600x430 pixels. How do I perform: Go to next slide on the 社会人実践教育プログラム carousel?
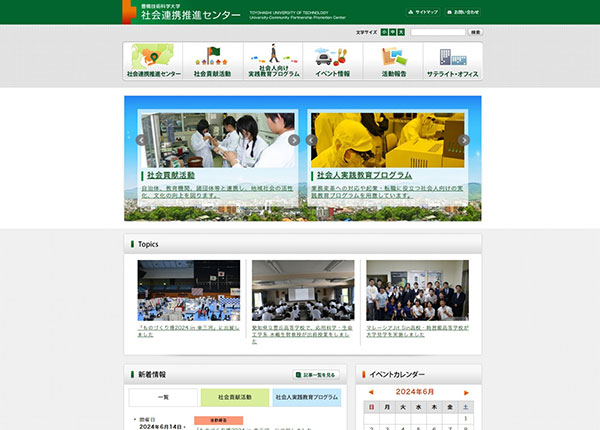click(x=464, y=140)
